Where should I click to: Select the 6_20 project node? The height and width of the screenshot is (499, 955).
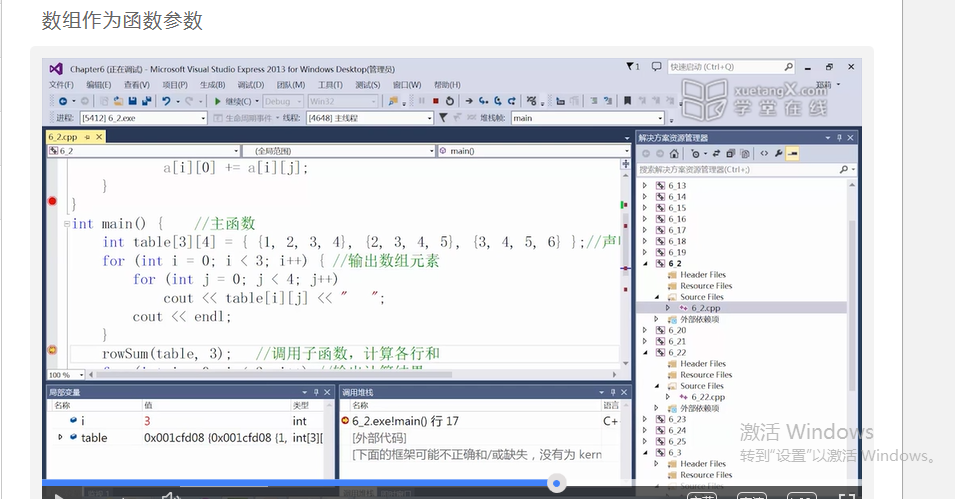(677, 330)
